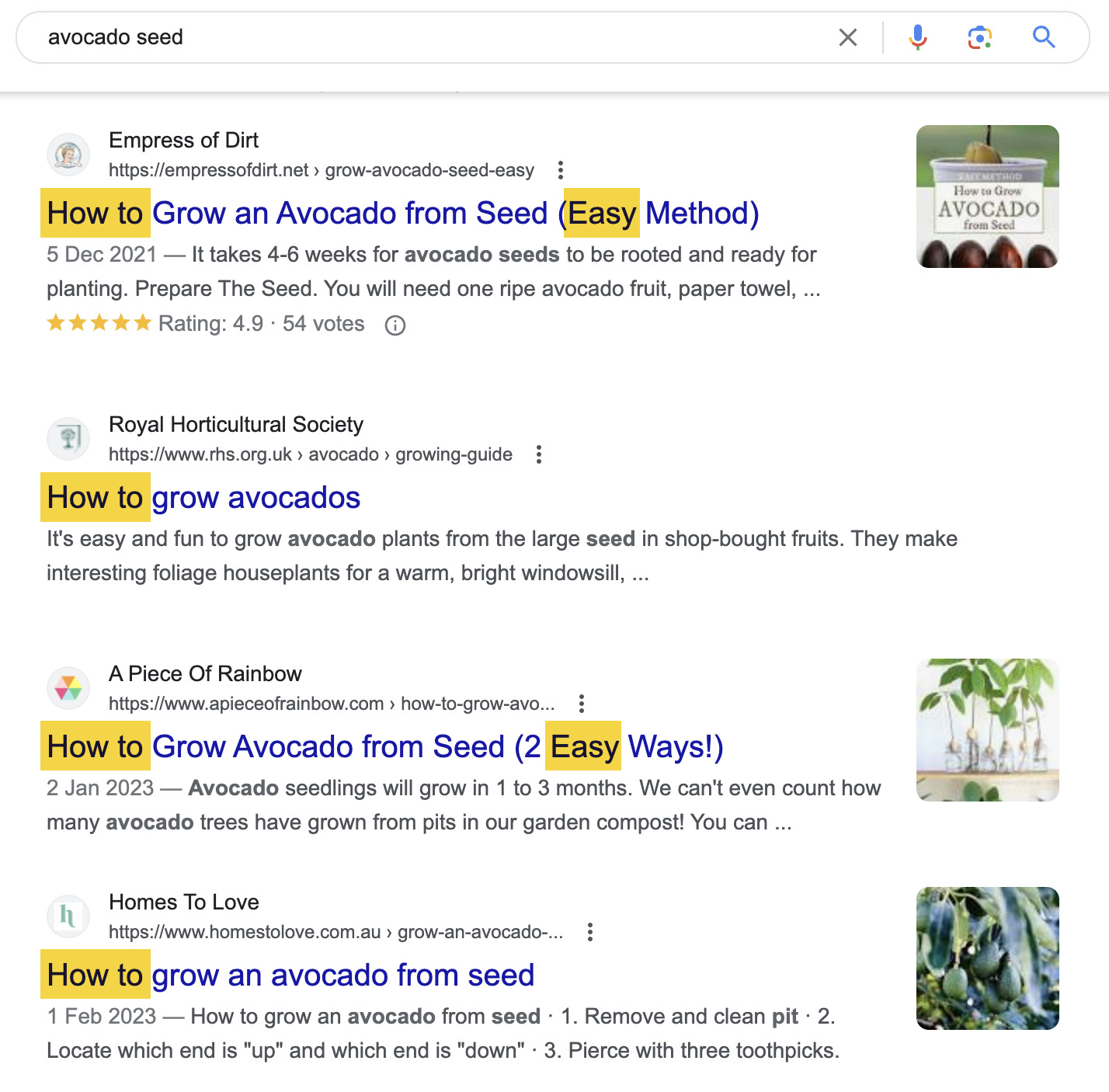1109x1092 pixels.
Task: Open the RHS 'How to grow avocados' result
Action: (203, 497)
